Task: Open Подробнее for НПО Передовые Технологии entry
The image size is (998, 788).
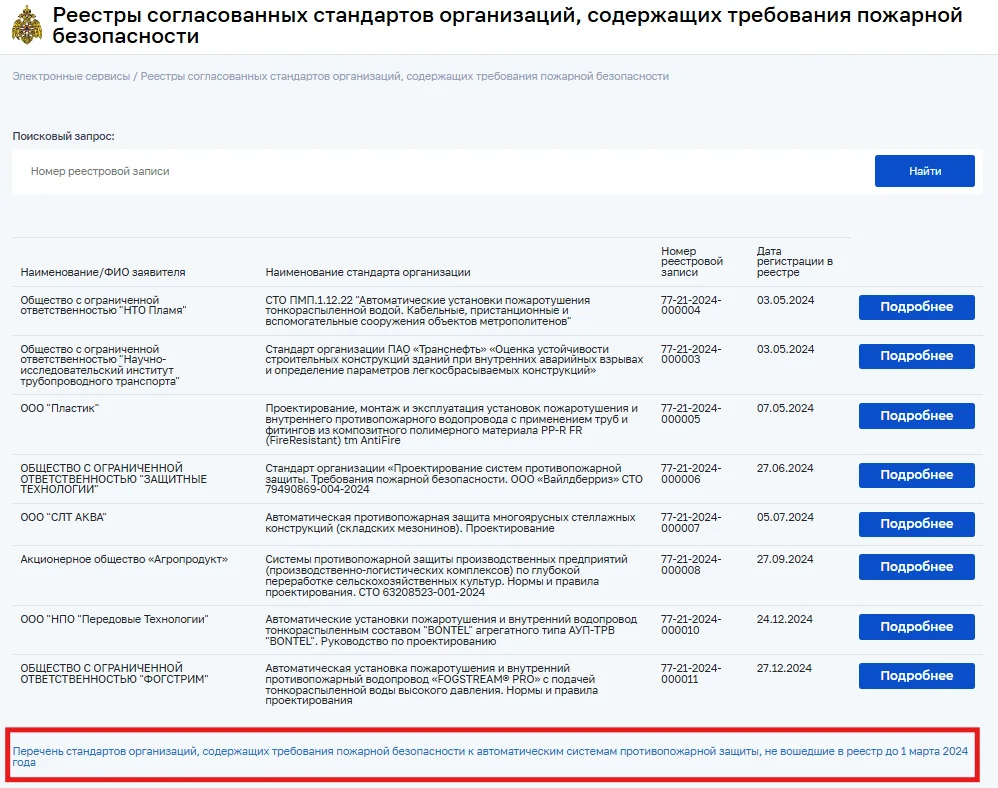Action: coord(917,626)
